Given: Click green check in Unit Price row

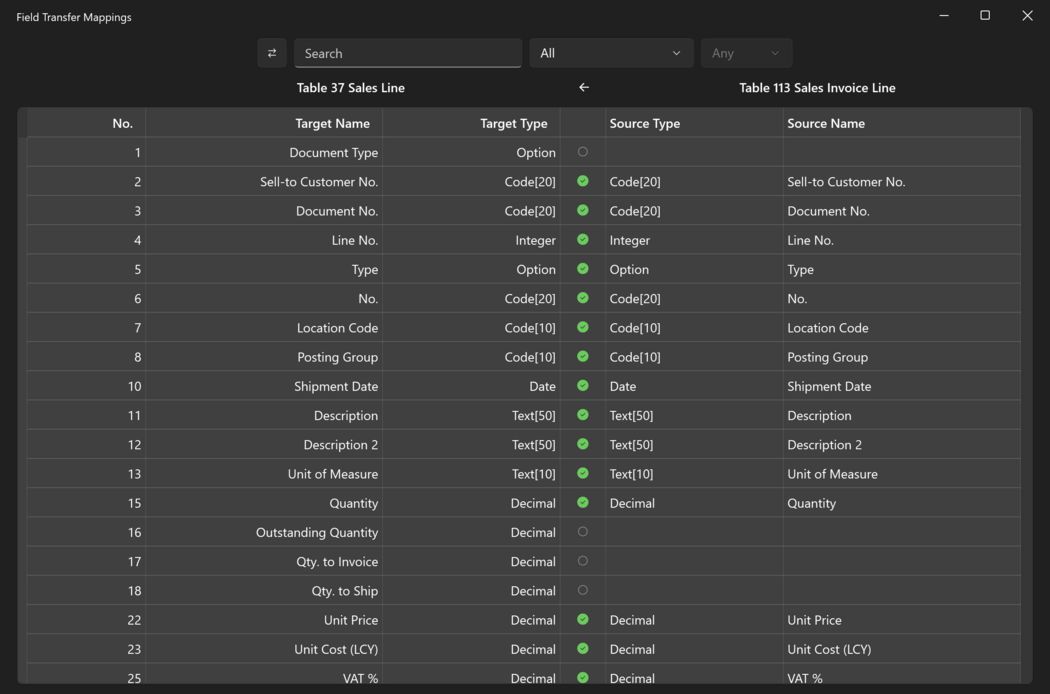Looking at the screenshot, I should point(583,619).
